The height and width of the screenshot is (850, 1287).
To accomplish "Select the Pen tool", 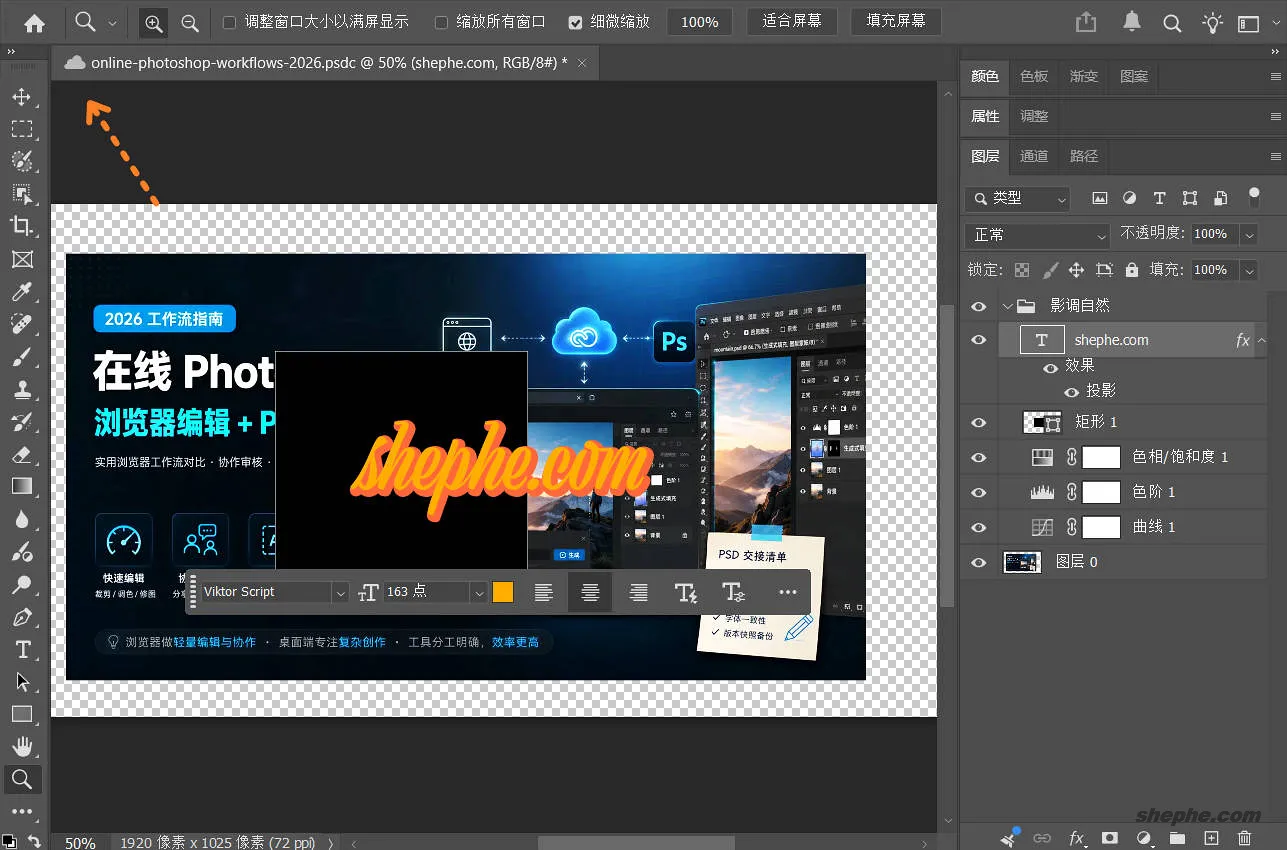I will tap(21, 617).
